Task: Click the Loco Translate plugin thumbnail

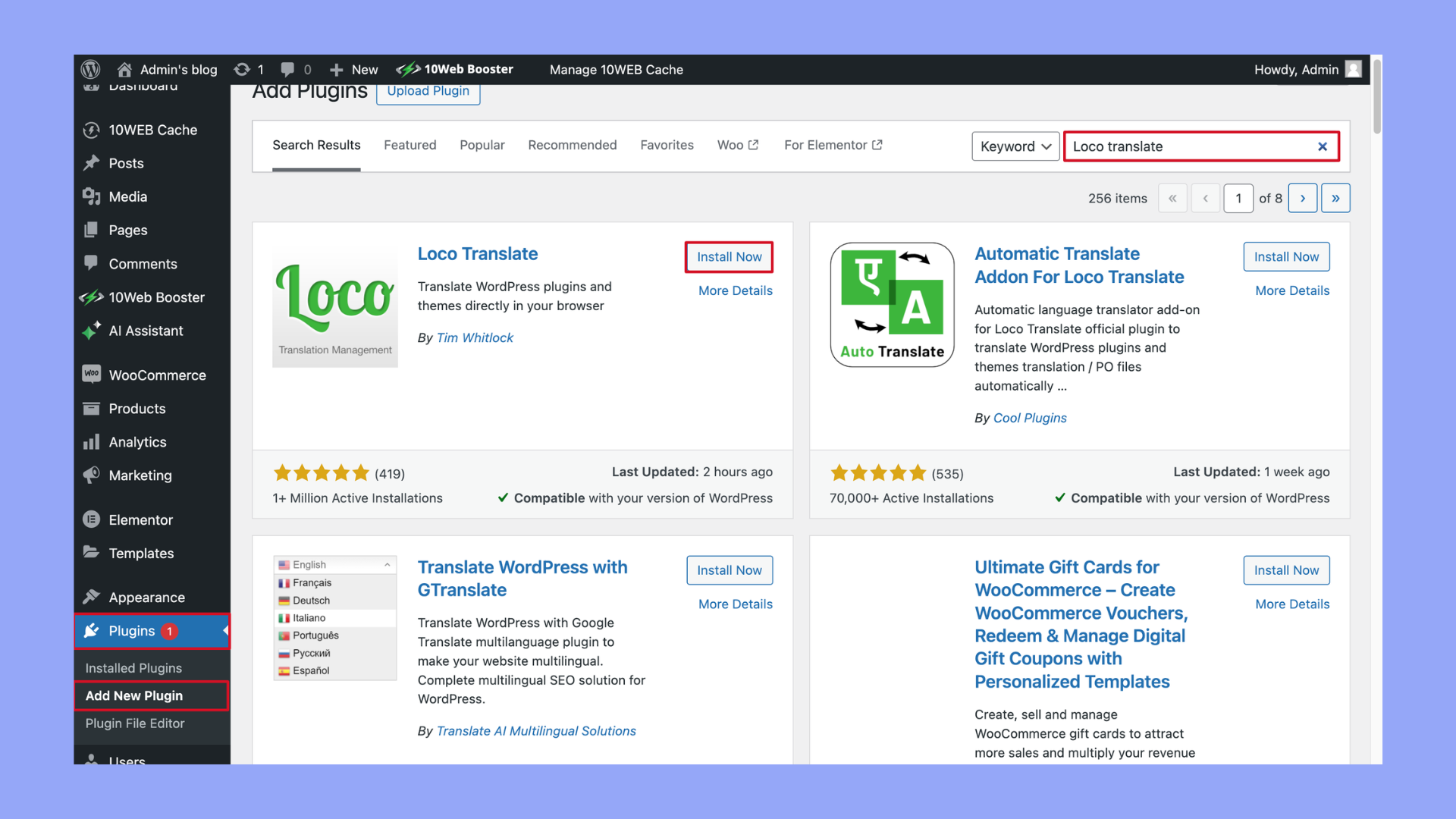Action: coord(335,306)
